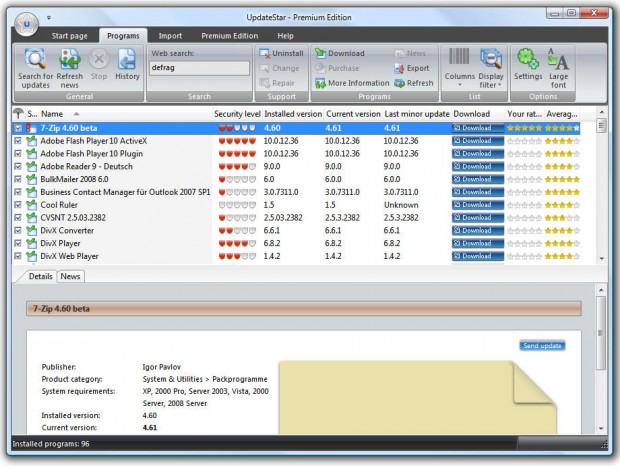Click Download button for DivX Converter

coord(478,230)
